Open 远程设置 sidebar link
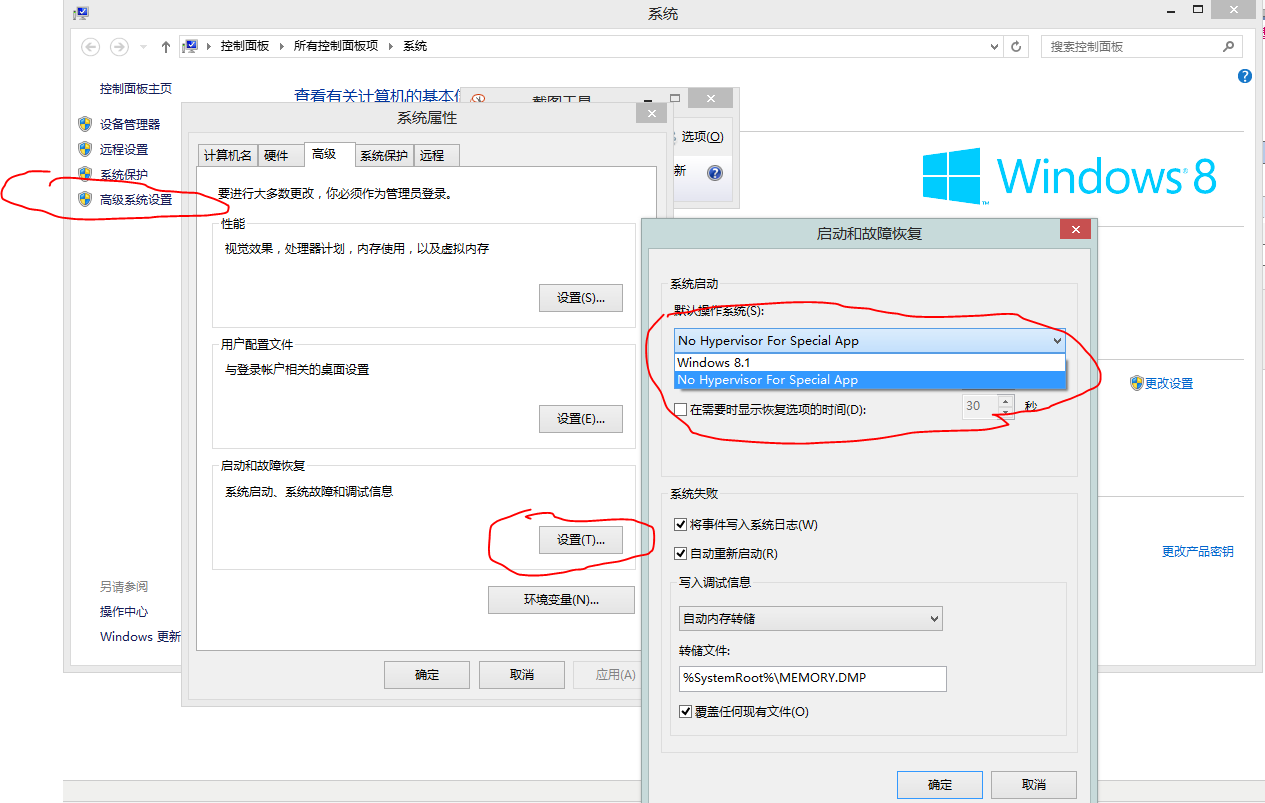The width and height of the screenshot is (1265, 803). [x=124, y=149]
